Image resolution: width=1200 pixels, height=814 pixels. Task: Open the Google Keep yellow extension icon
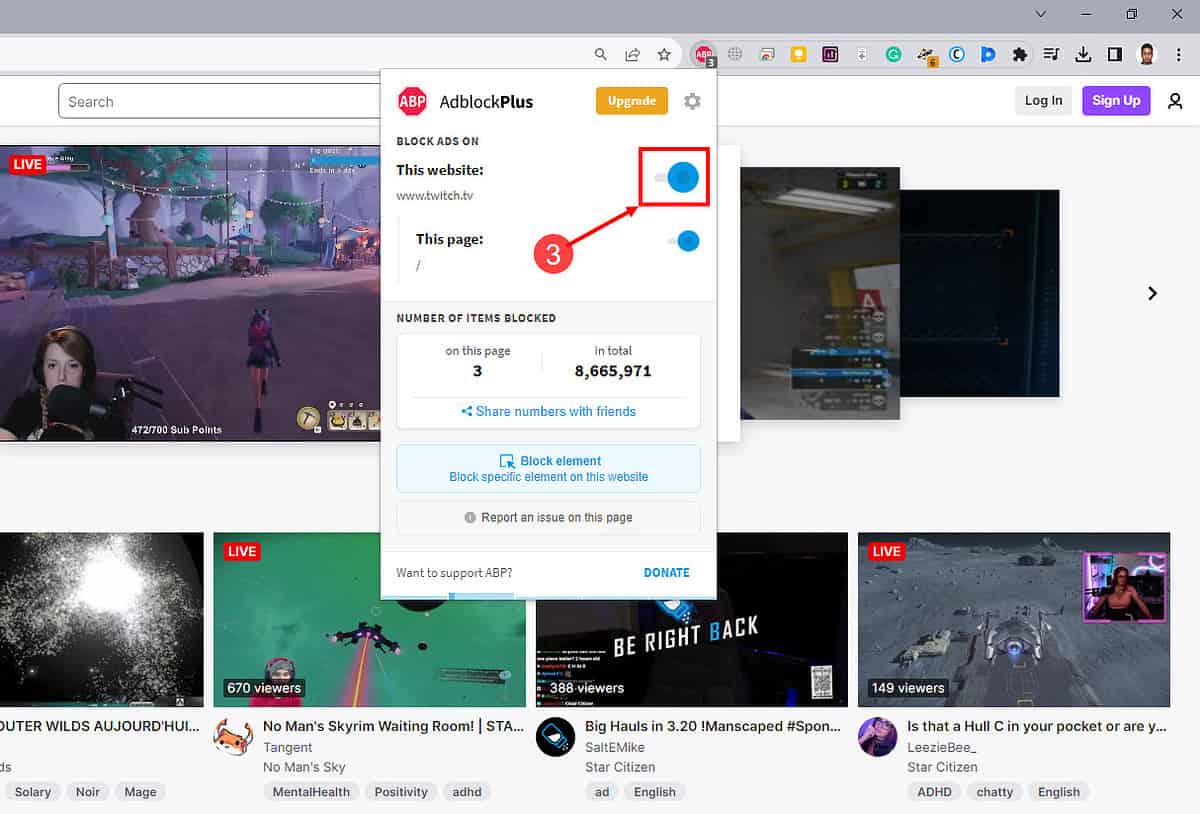[x=798, y=55]
